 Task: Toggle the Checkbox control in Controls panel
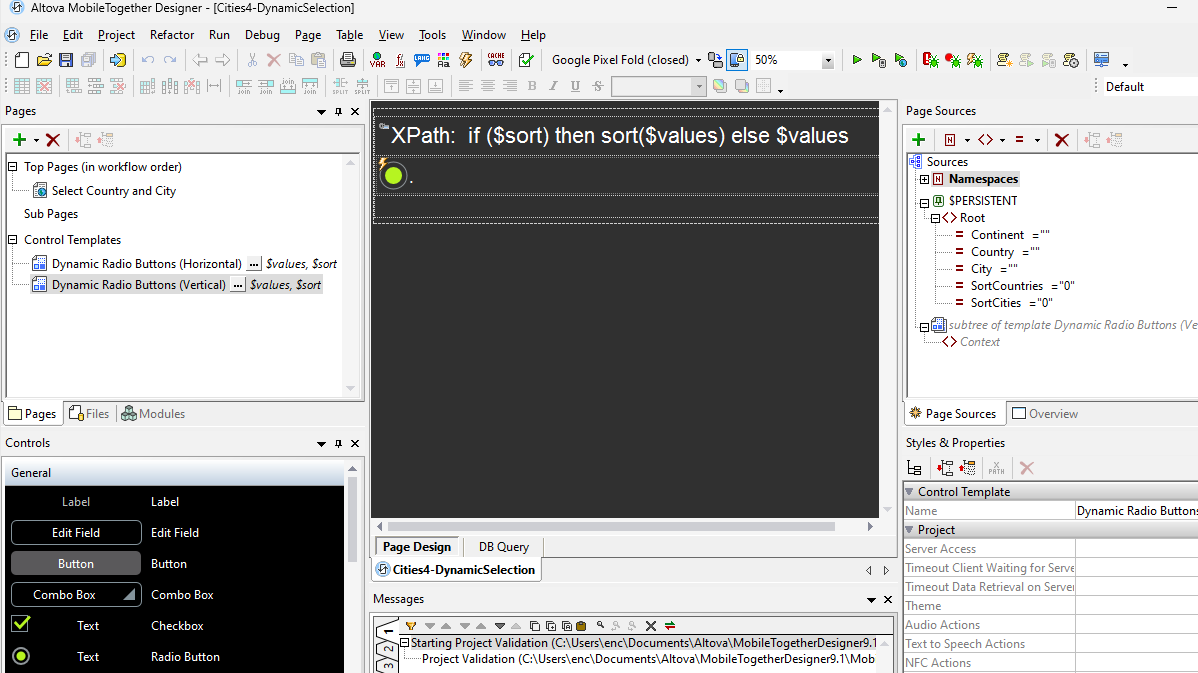point(21,625)
